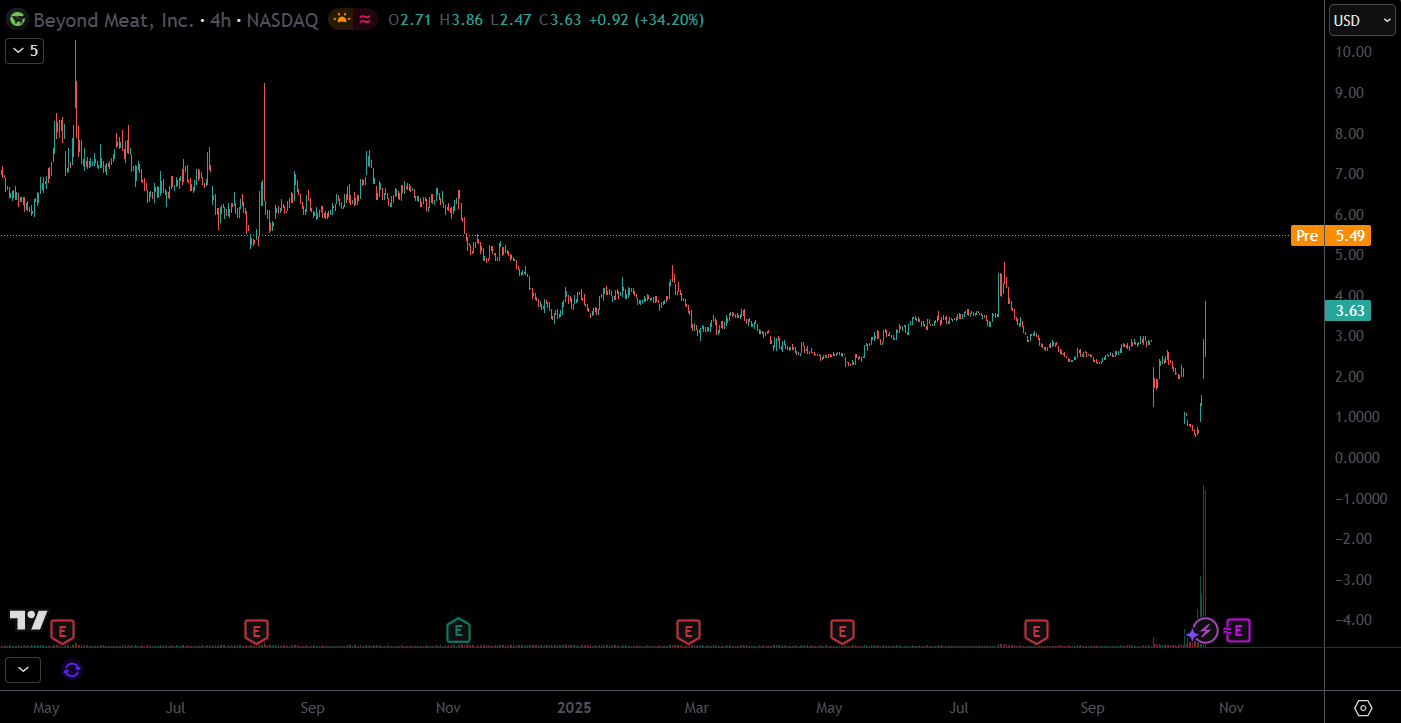Click the Beyond Meat symbol logo icon
Viewport: 1401px width, 723px height.
17,20
